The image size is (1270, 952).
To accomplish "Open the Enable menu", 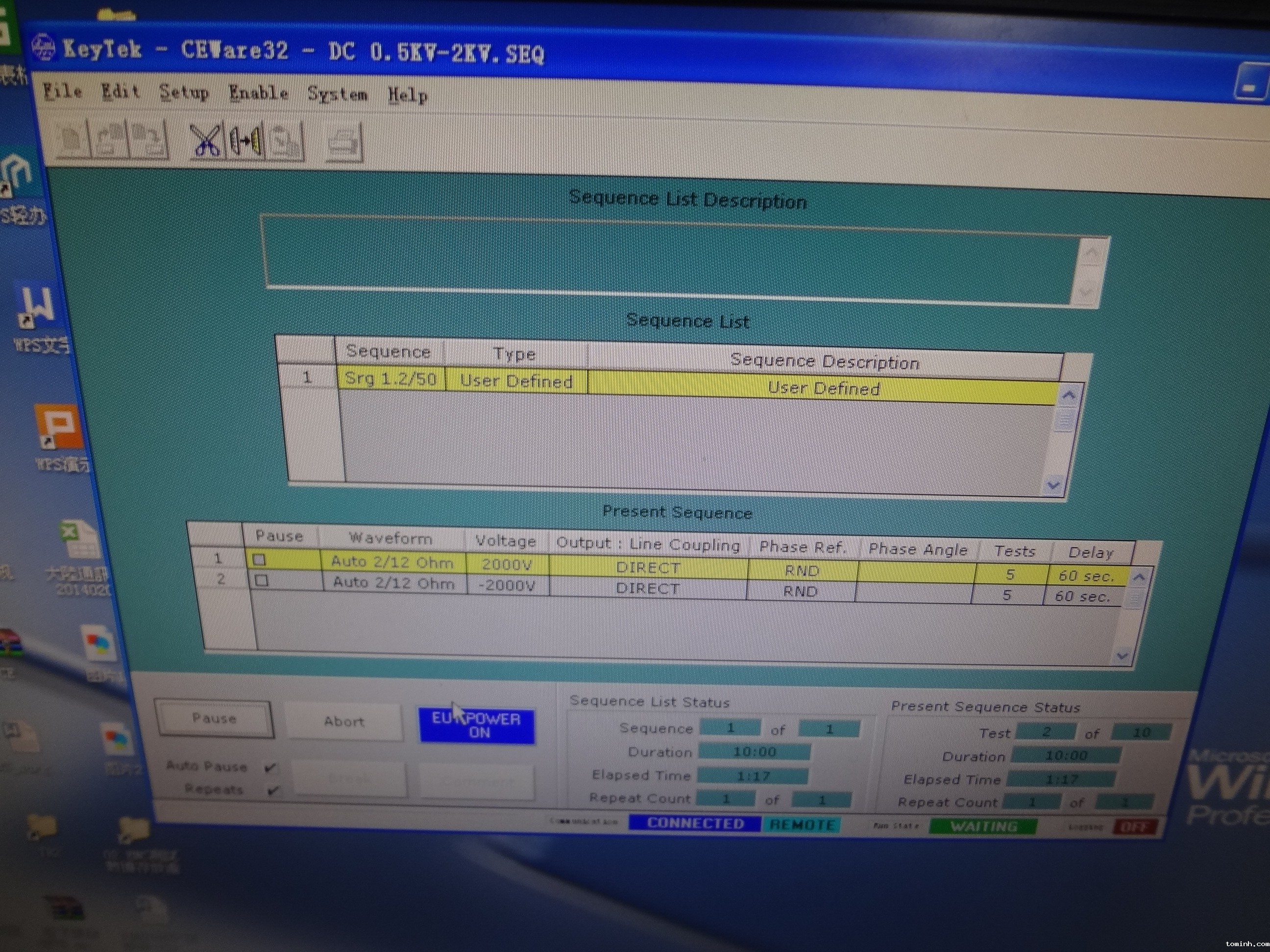I will (x=258, y=93).
